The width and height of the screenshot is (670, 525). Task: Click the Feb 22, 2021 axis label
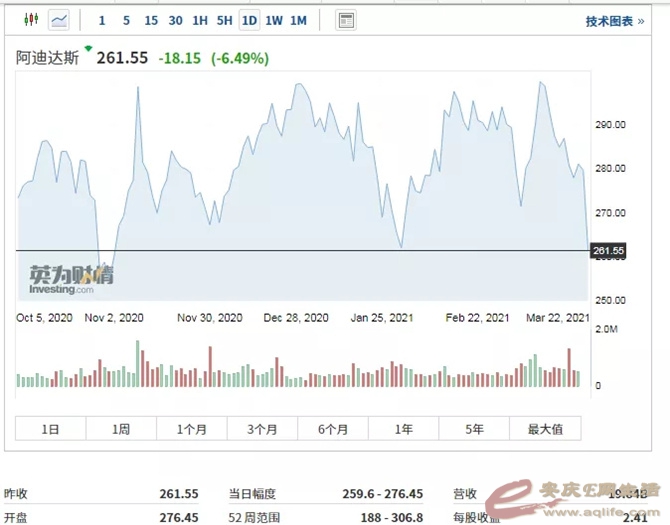[x=477, y=318]
